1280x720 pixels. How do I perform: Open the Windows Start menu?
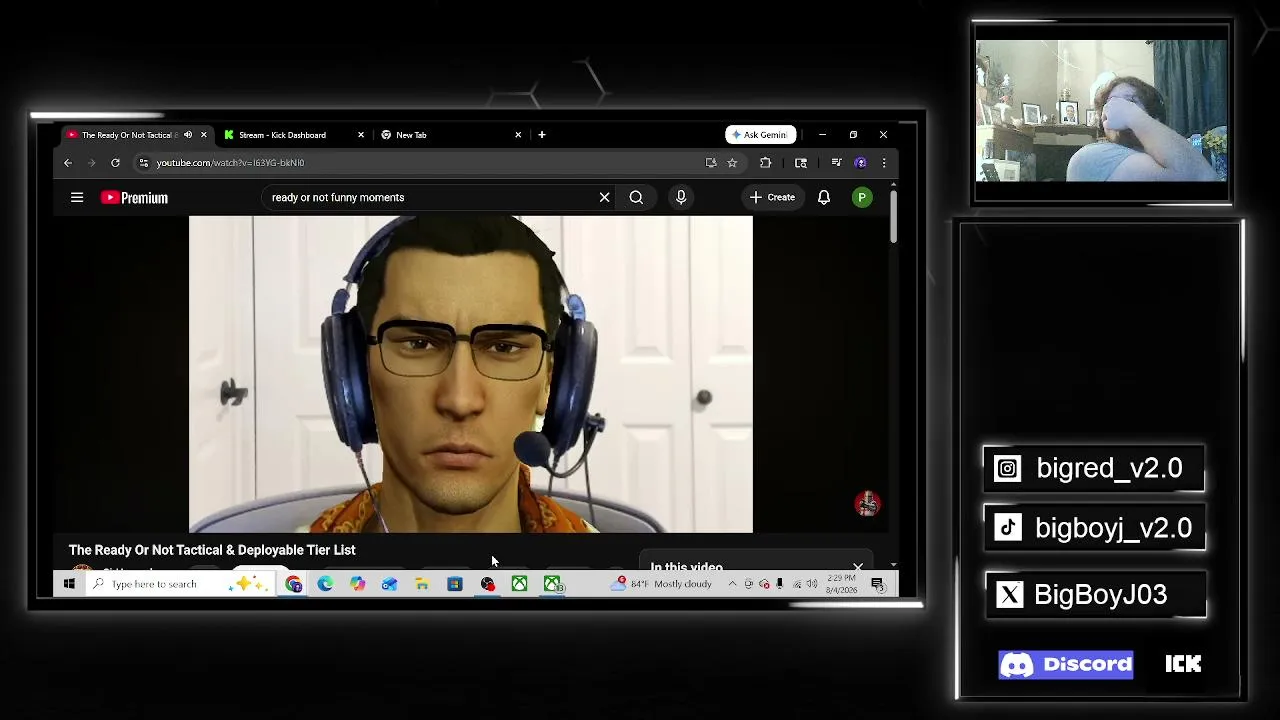(69, 584)
